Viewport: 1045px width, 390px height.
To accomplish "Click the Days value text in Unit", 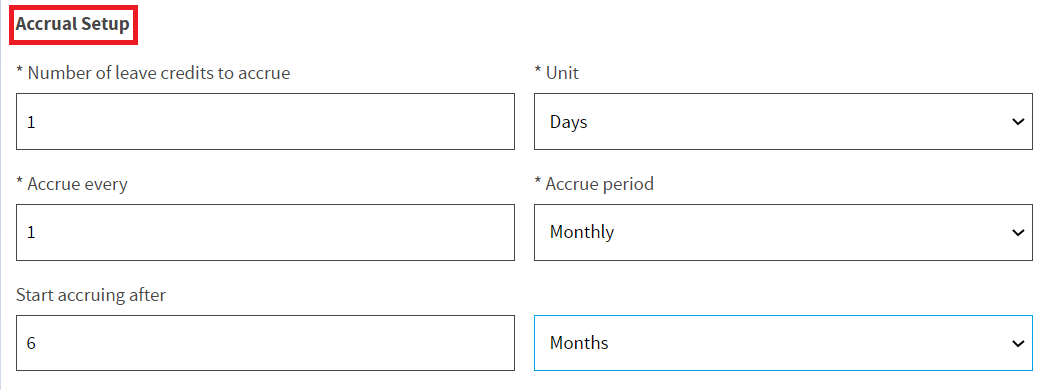I will coord(568,122).
